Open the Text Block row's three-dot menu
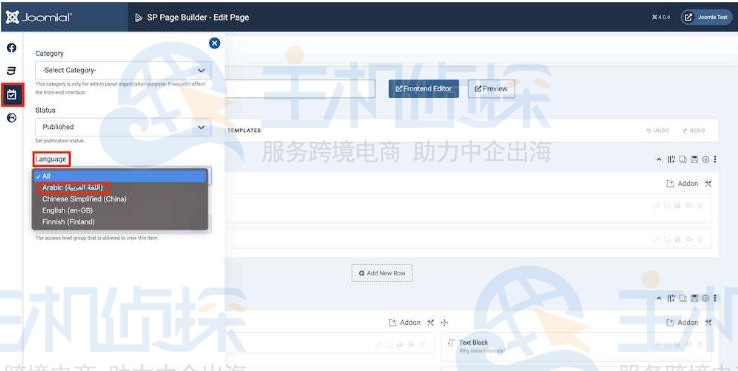 pos(715,298)
